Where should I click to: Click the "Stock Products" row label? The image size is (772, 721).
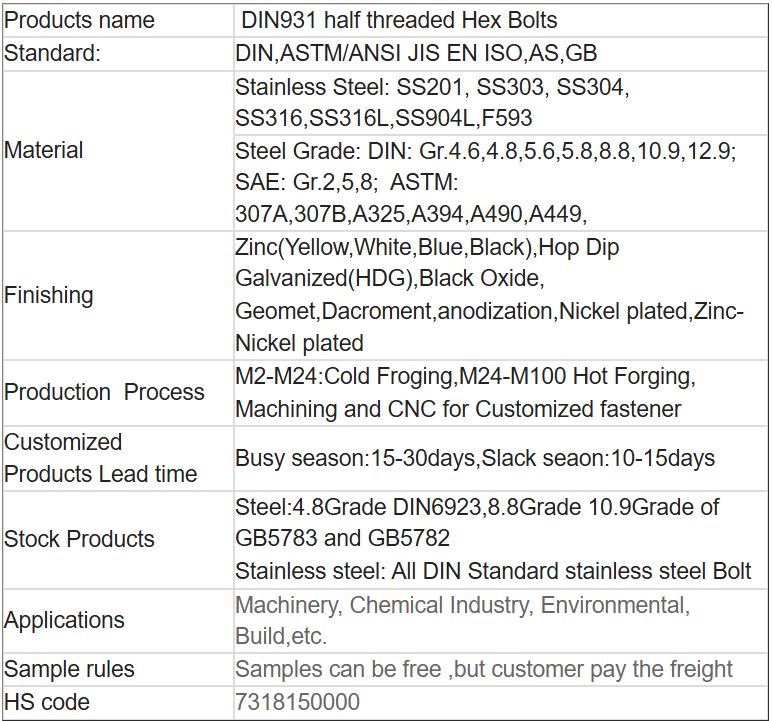[x=80, y=539]
